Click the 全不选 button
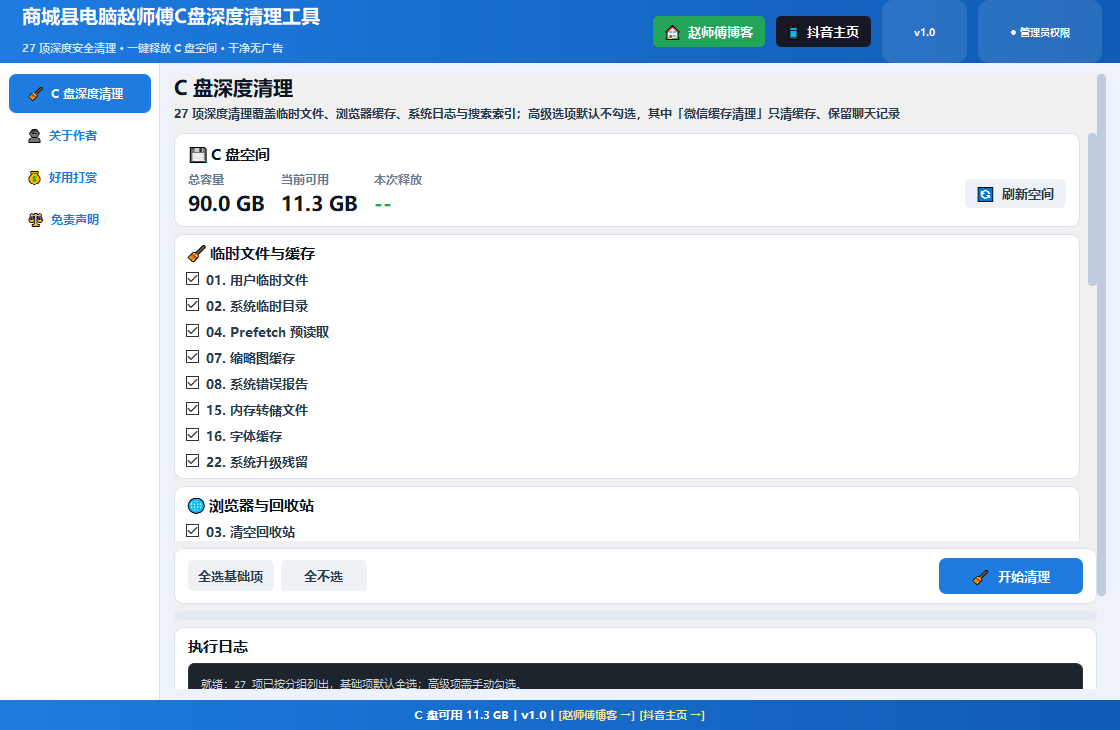Image resolution: width=1120 pixels, height=730 pixels. [x=324, y=576]
